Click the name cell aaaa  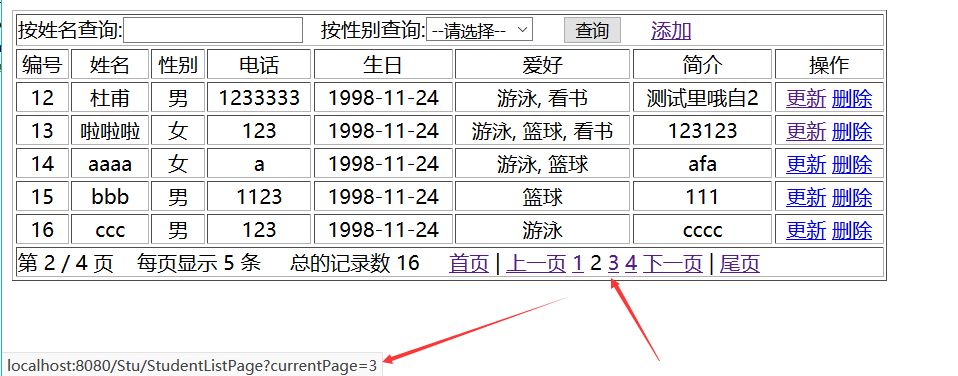click(x=110, y=164)
